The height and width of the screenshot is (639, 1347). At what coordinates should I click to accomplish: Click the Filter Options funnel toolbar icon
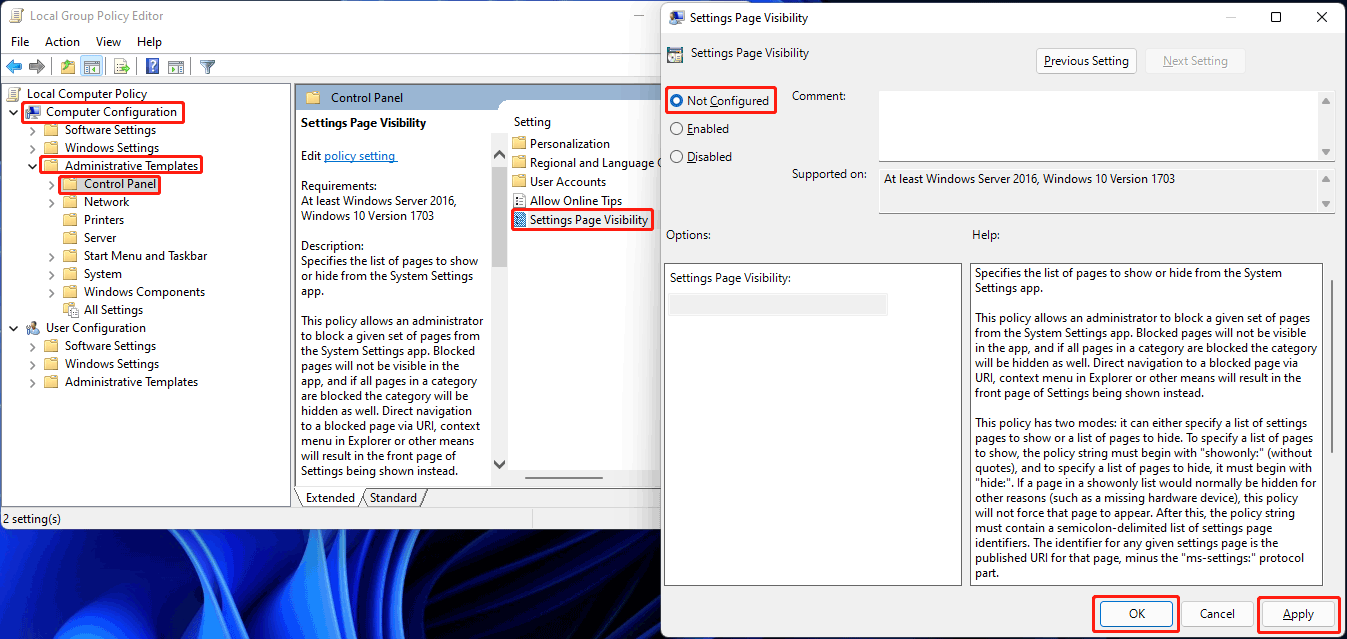coord(207,66)
